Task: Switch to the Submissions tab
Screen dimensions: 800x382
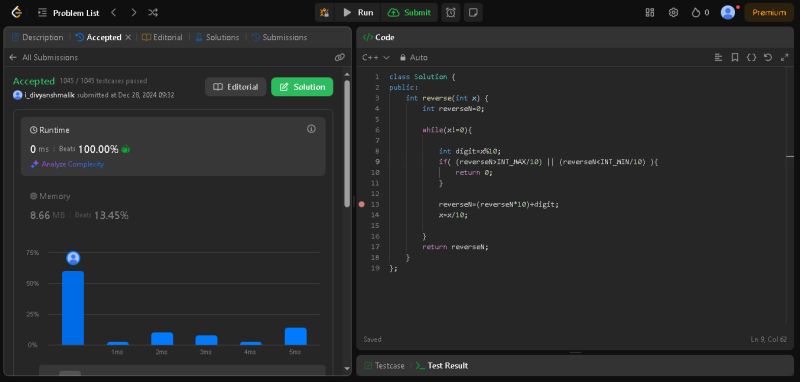Action: click(280, 37)
